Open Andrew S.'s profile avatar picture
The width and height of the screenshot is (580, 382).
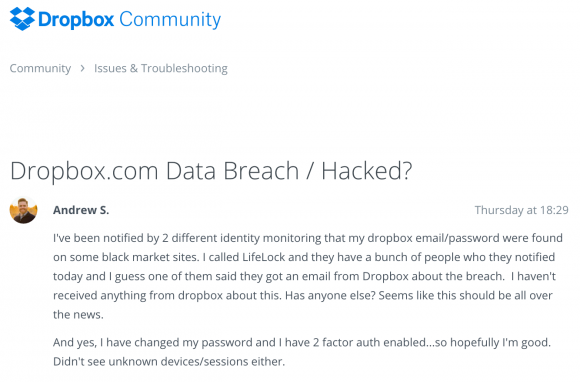tap(23, 210)
